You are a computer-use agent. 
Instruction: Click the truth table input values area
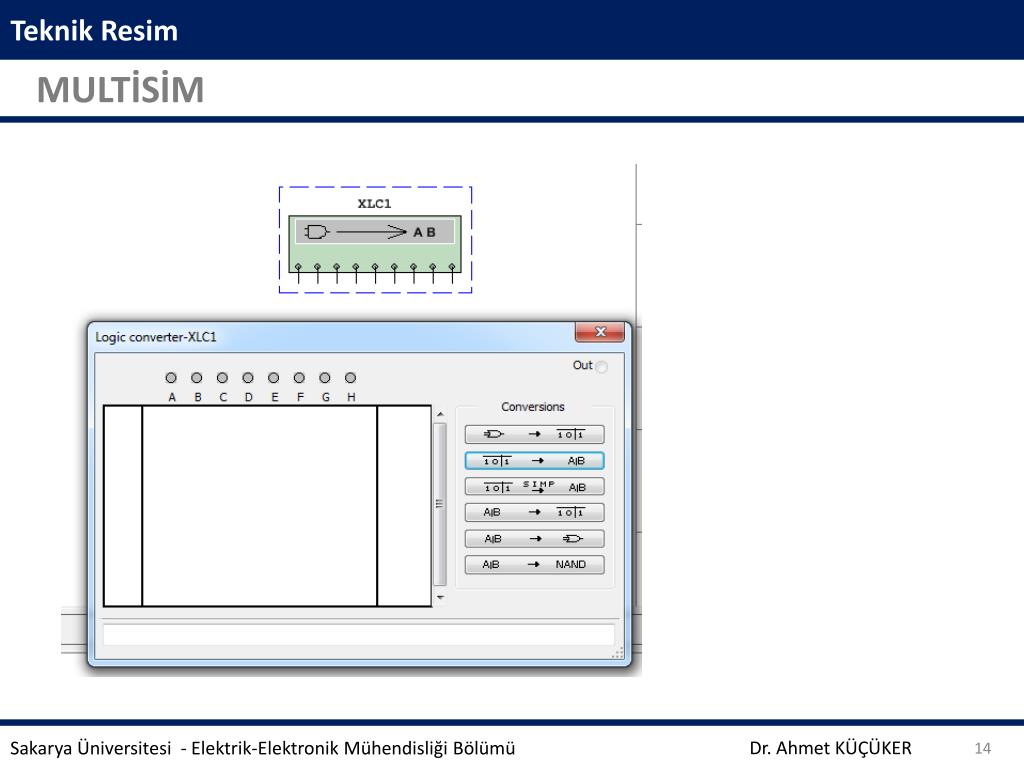coord(259,506)
